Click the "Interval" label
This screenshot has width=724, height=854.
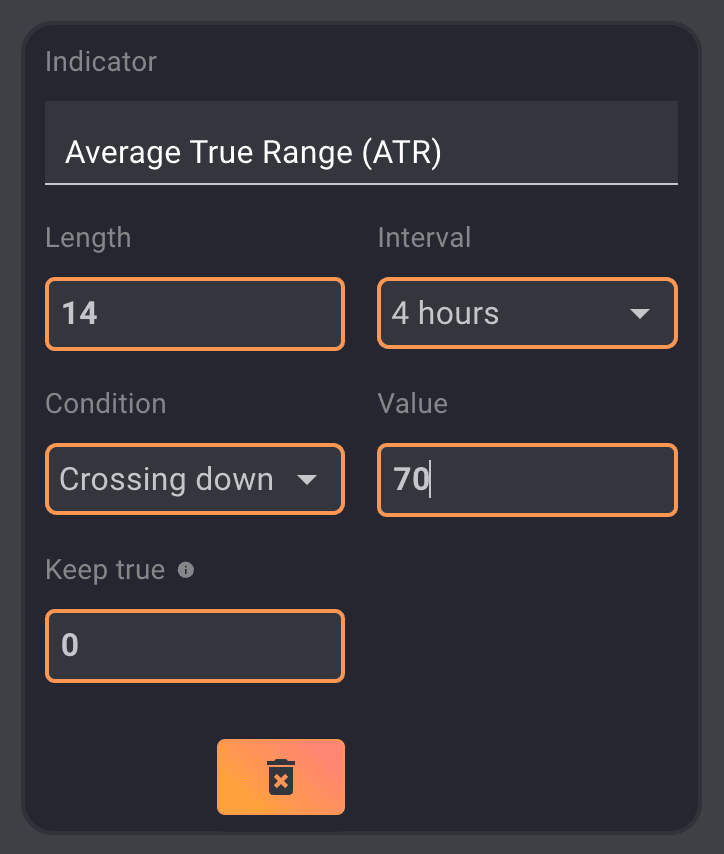(424, 238)
